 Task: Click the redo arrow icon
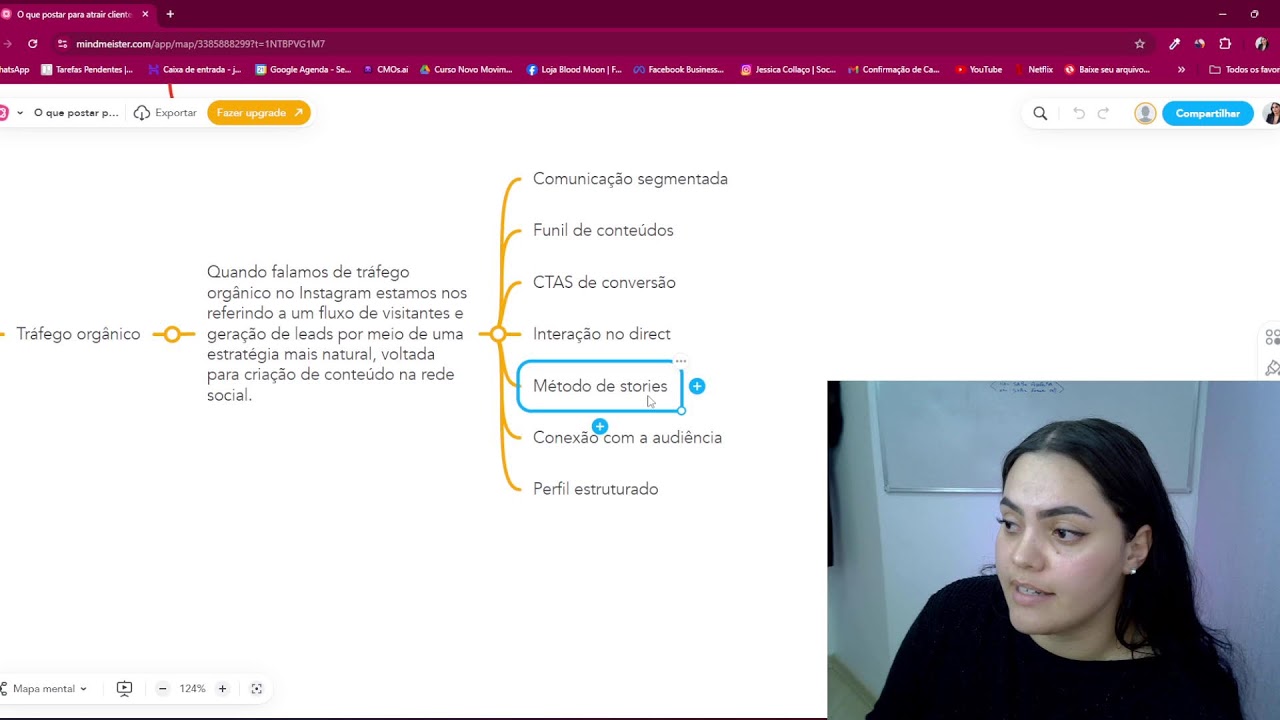coord(1103,113)
